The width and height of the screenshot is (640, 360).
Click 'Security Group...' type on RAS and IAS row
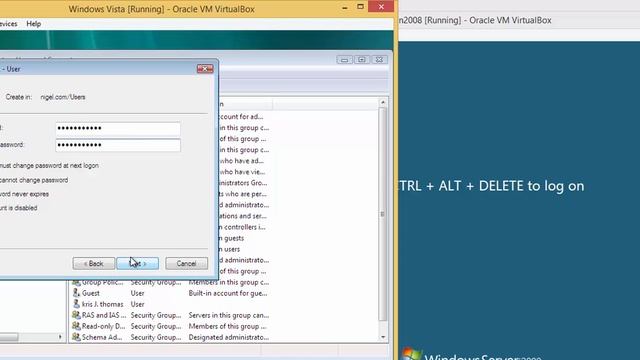click(x=156, y=315)
